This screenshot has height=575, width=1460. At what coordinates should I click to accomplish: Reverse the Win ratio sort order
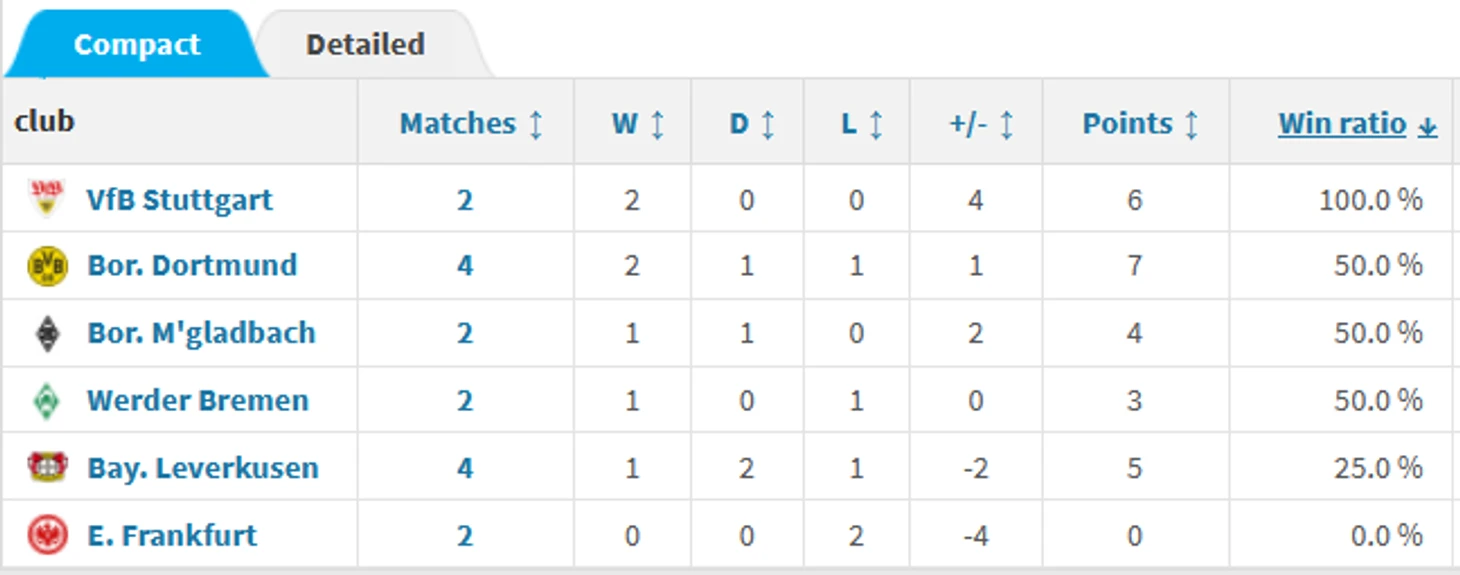(1357, 124)
